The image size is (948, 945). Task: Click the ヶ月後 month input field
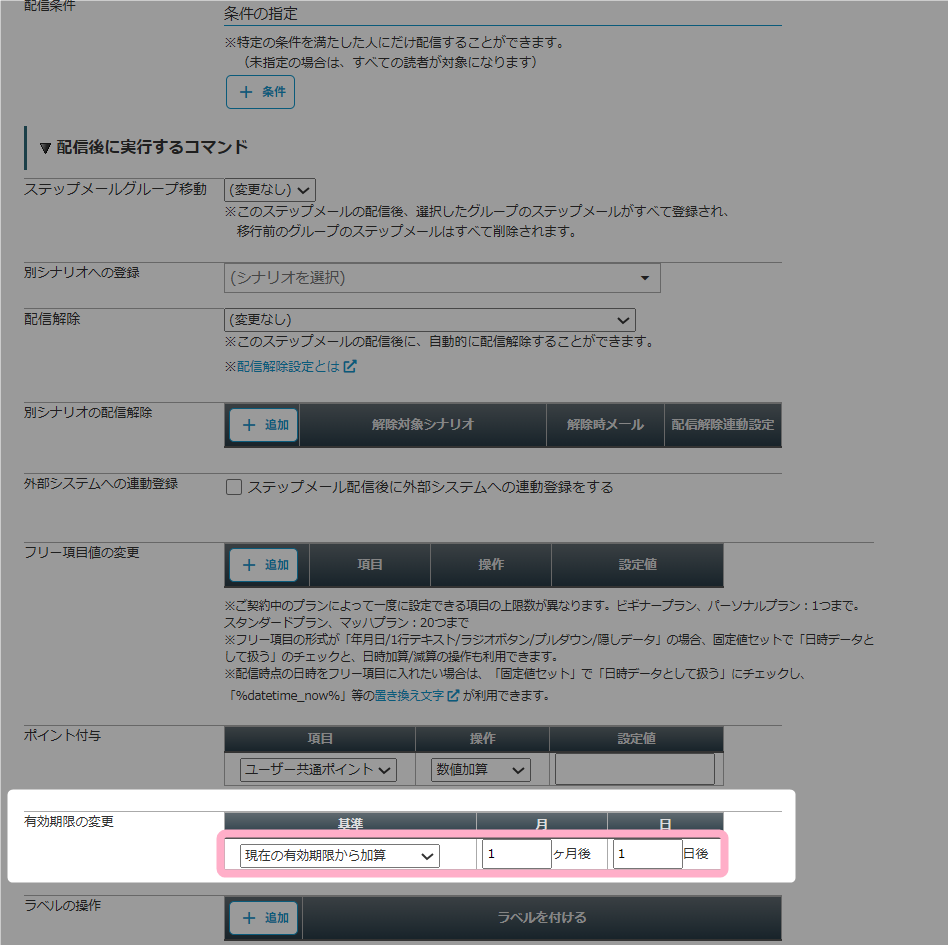click(x=516, y=854)
